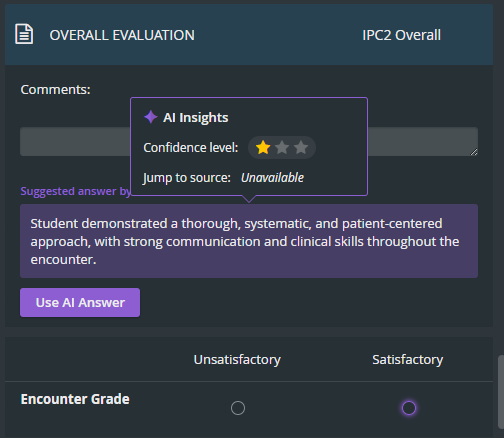504x438 pixels.
Task: Click the Encounter Grade row label
Action: pos(75,399)
